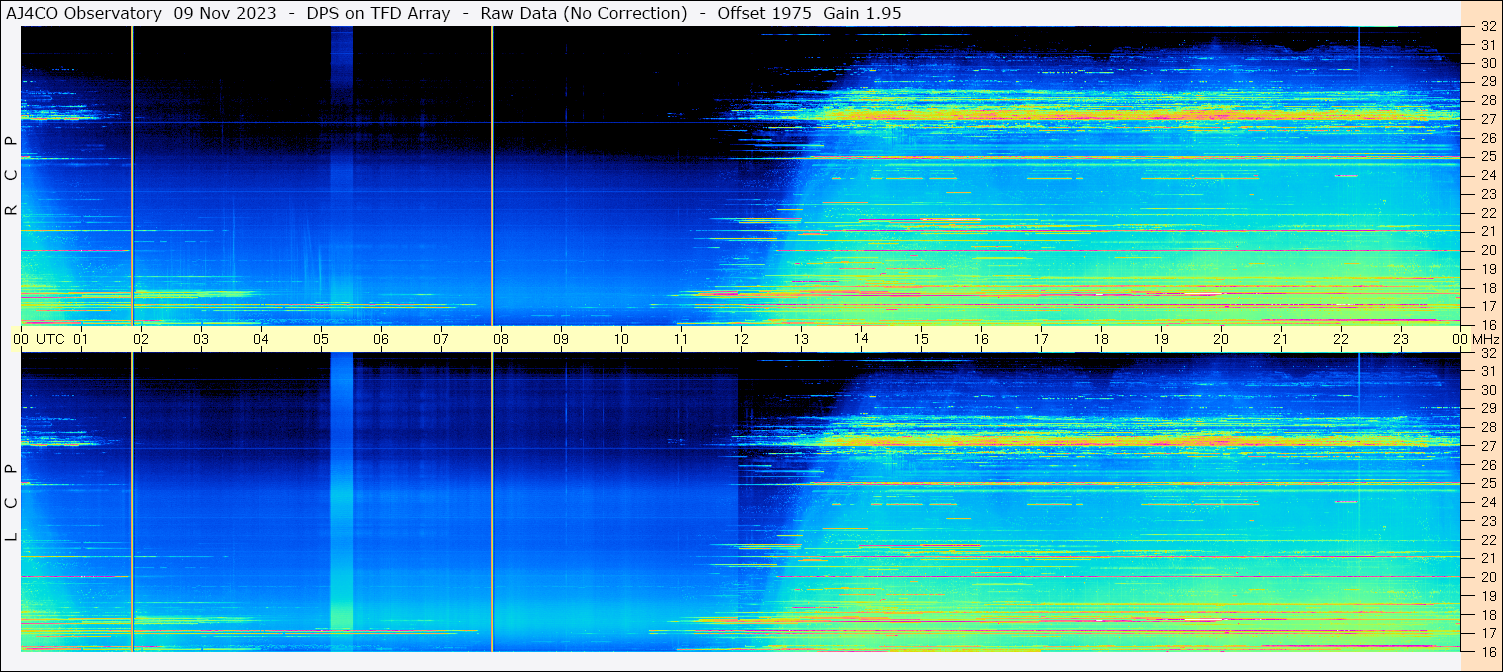Screen dimensions: 1503x672
Task: Click the "Gain 1.95" value
Action: (x=862, y=13)
